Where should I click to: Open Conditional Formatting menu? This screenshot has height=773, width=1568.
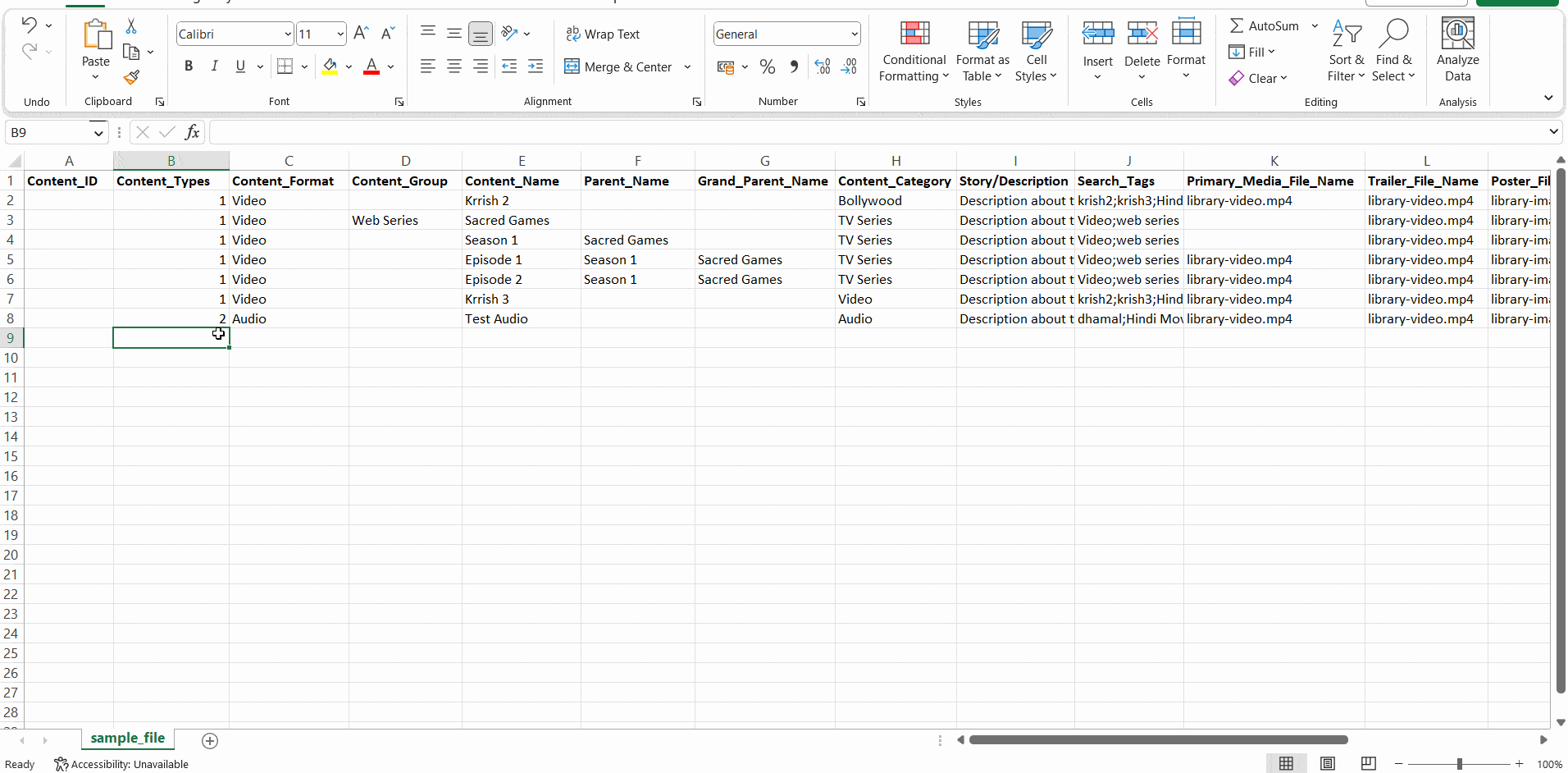coord(914,51)
